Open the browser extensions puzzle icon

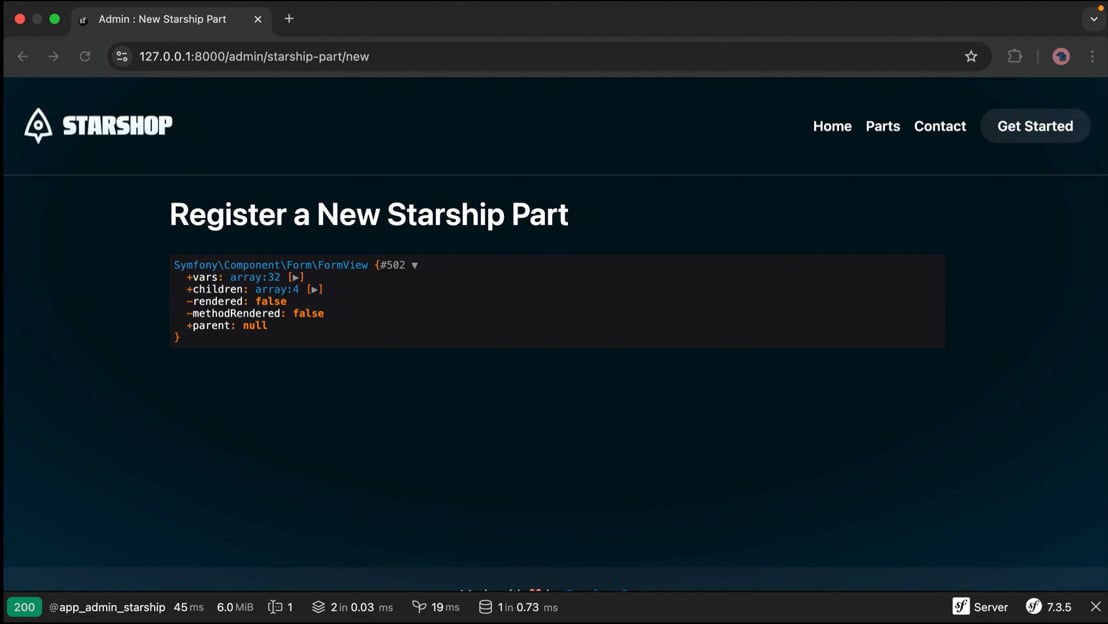(x=1015, y=57)
